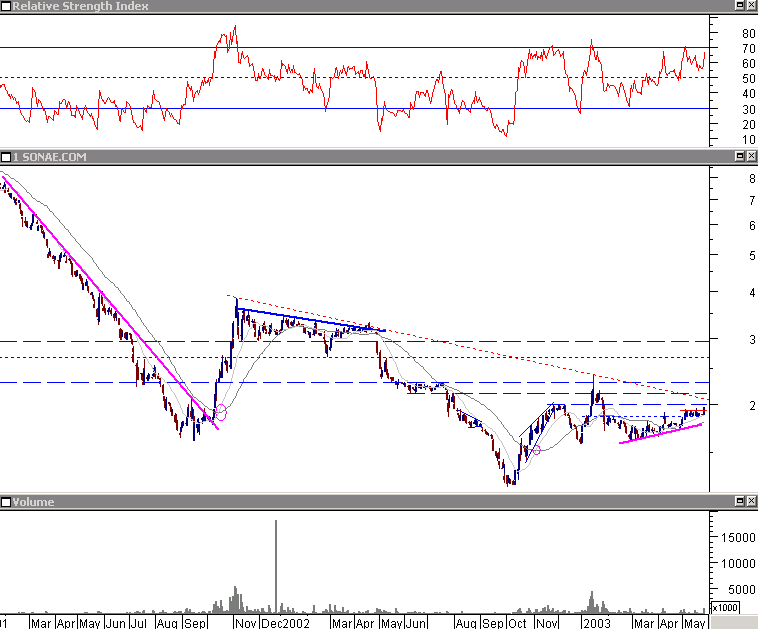The width and height of the screenshot is (758, 629).
Task: Click the x1000 volume scale label
Action: [x=725, y=608]
